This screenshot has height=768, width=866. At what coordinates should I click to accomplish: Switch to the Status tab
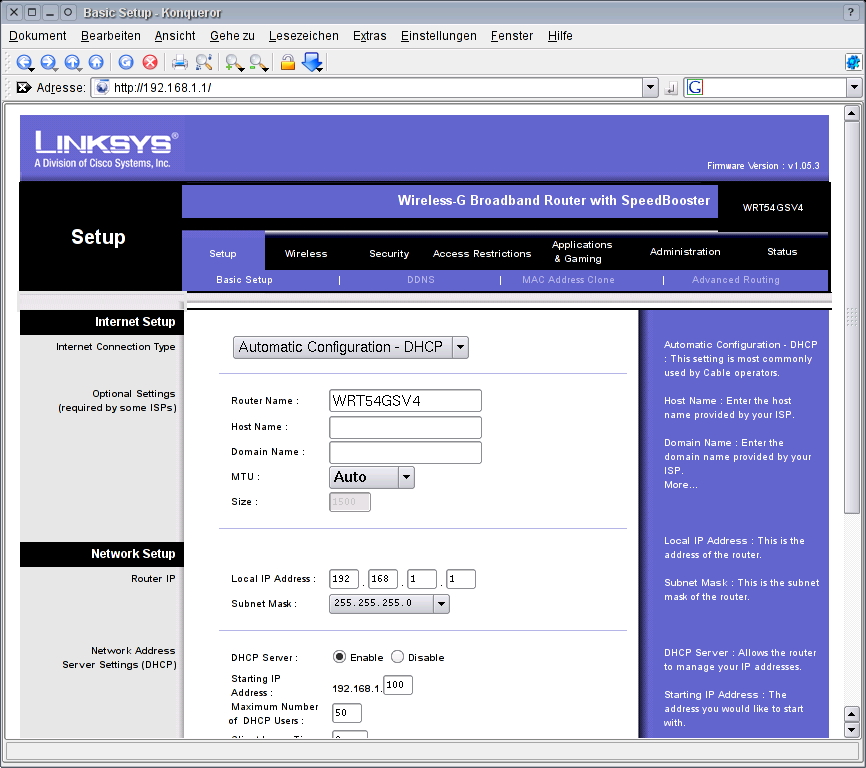coord(782,251)
